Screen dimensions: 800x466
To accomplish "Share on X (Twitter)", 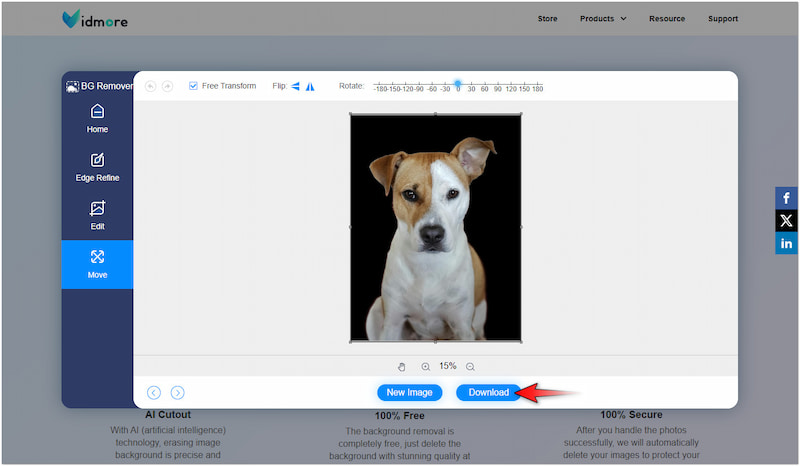I will (786, 221).
